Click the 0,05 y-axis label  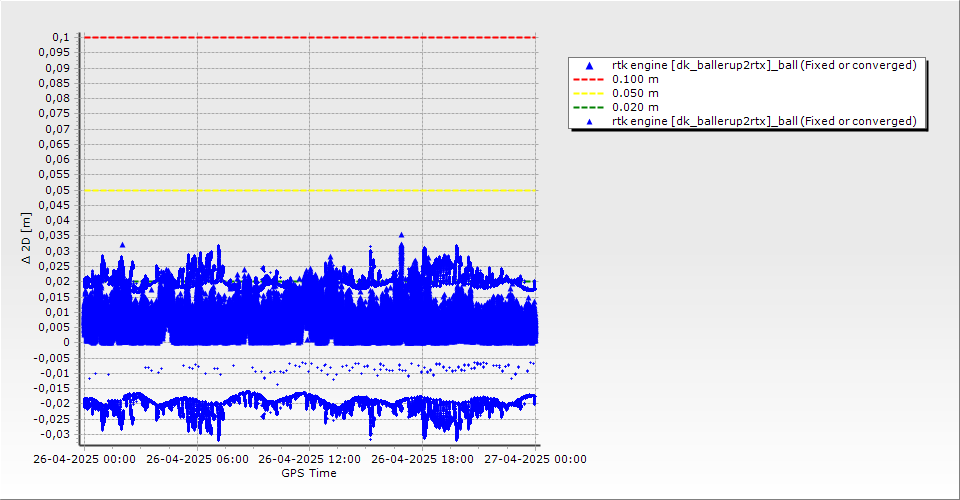pos(57,190)
